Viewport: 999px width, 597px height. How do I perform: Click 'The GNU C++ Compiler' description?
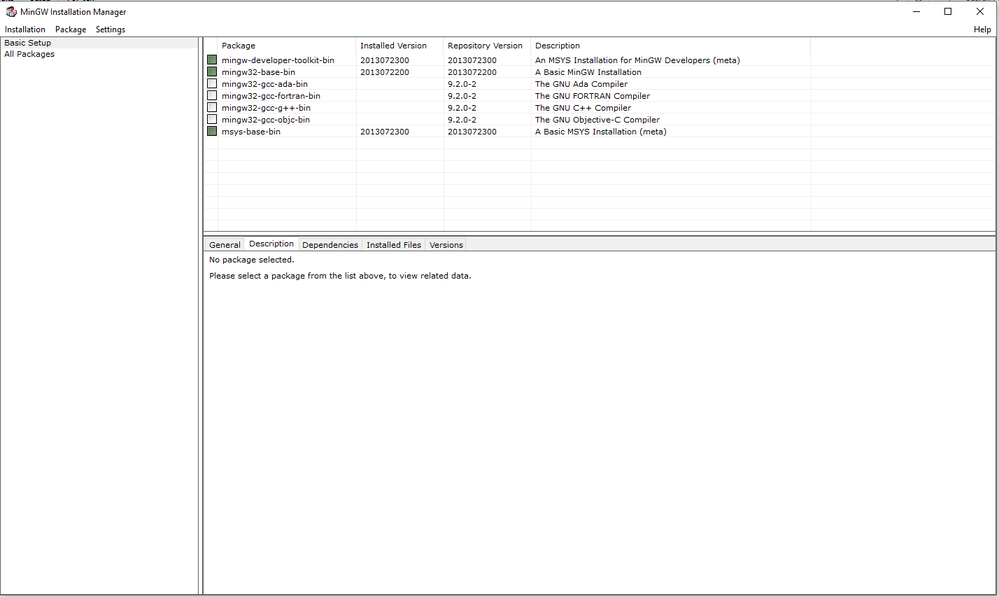pyautogui.click(x=583, y=108)
